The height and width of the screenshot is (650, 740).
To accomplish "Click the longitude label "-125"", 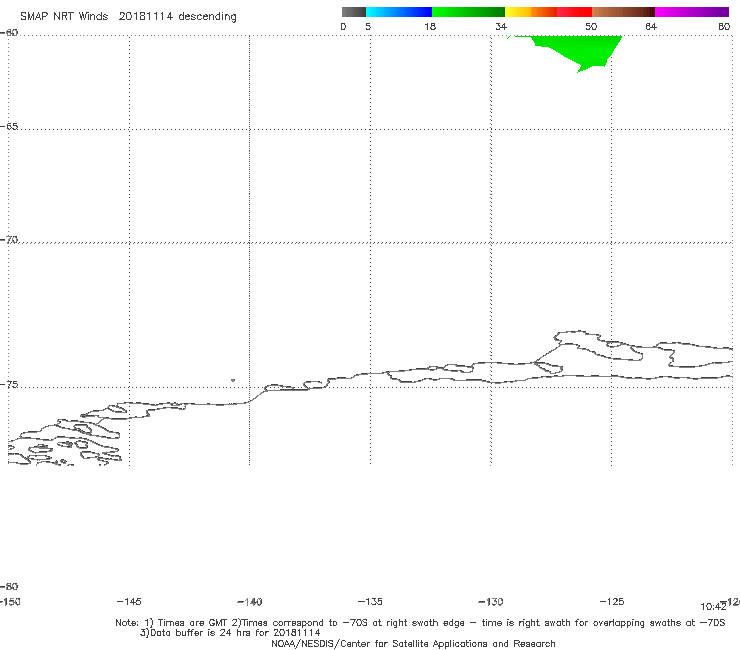I will click(x=612, y=601).
